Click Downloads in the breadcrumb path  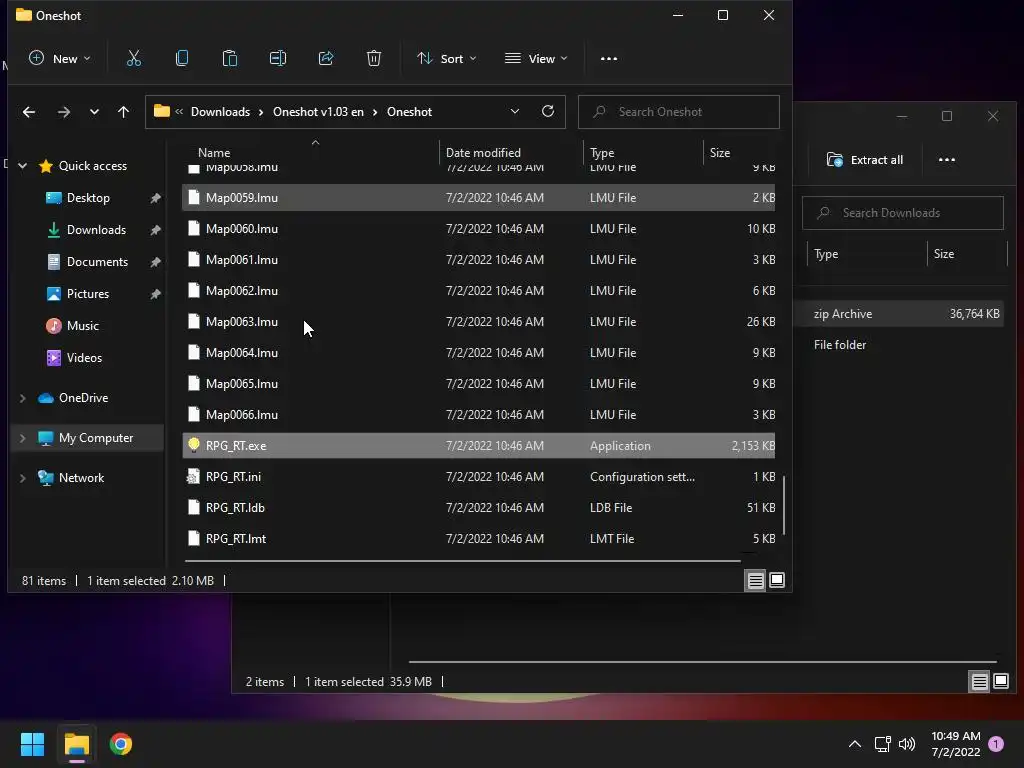pos(220,112)
